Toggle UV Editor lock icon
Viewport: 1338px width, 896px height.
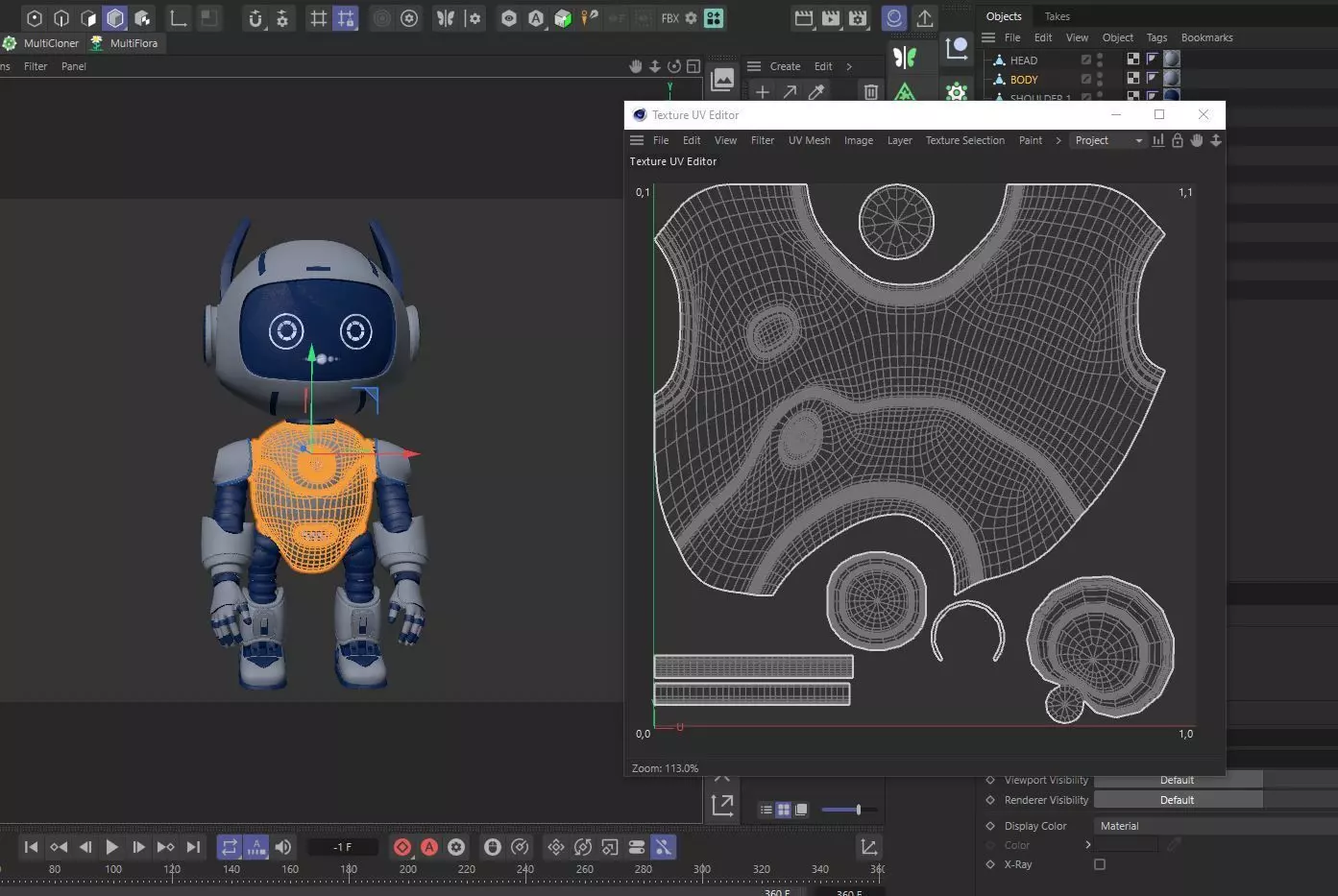click(1177, 140)
